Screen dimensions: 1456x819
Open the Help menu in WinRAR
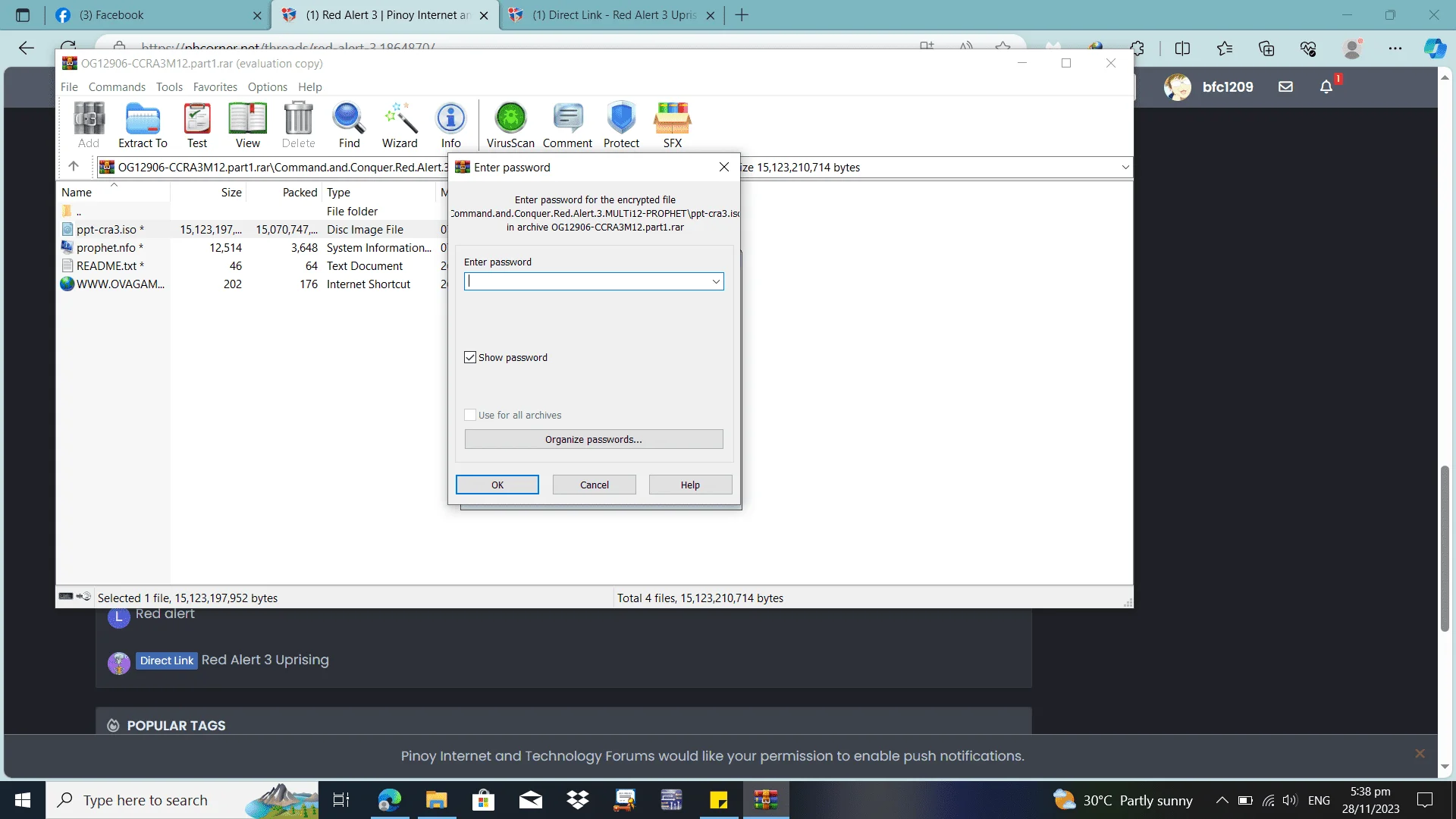click(x=309, y=86)
